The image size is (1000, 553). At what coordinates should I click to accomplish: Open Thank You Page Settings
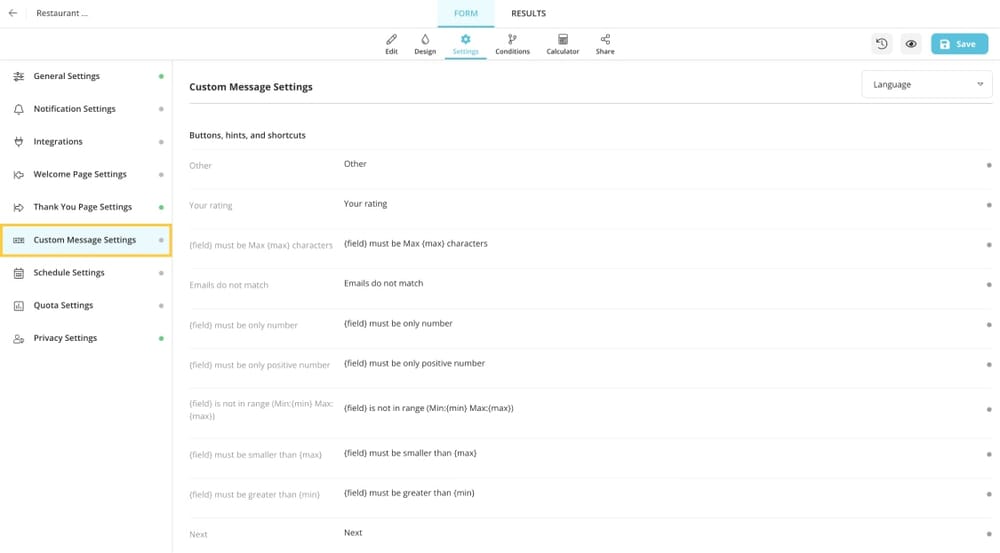tap(82, 207)
